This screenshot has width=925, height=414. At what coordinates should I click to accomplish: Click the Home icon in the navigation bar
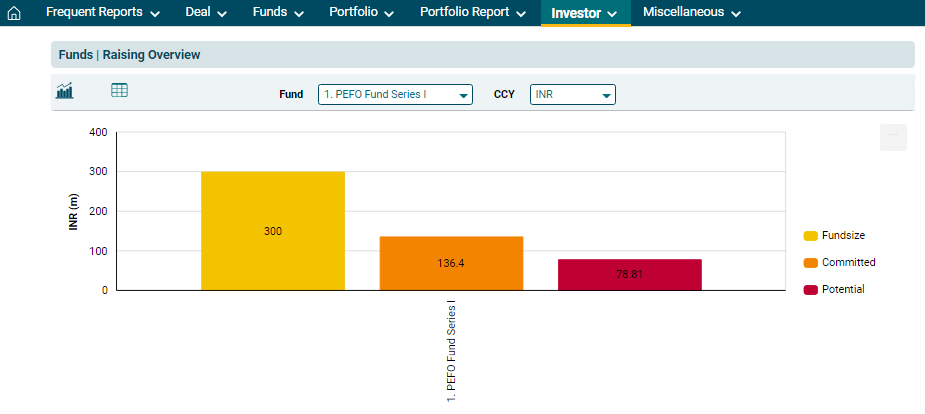[x=14, y=14]
